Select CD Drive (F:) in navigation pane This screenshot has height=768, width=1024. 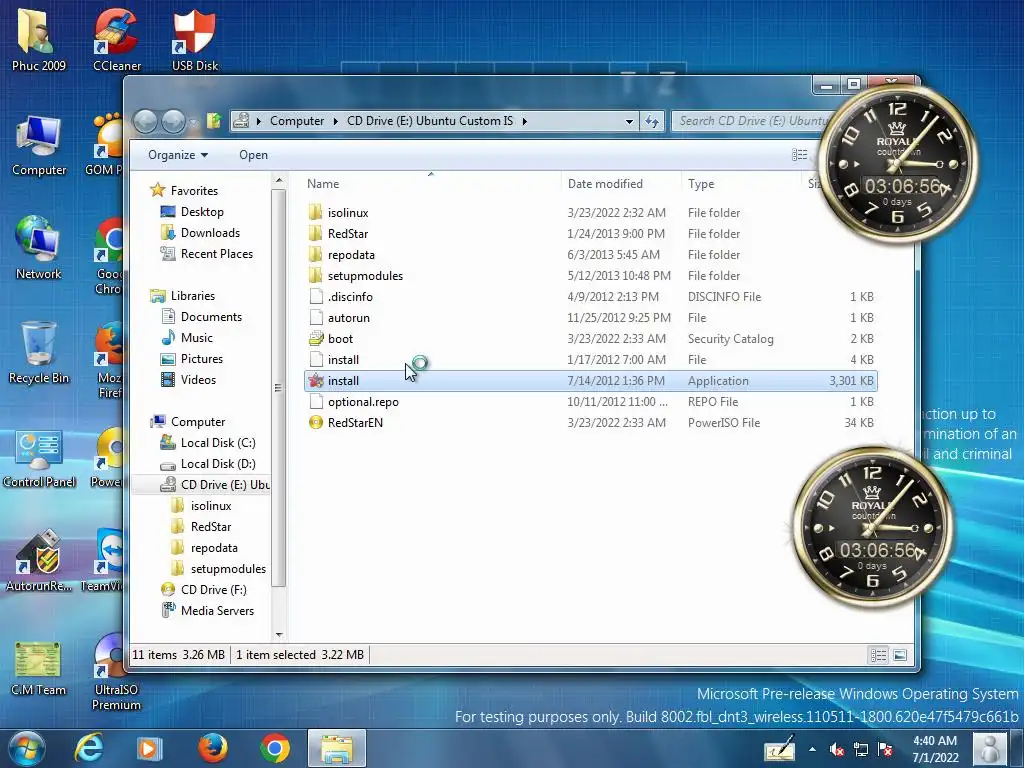[x=214, y=590]
